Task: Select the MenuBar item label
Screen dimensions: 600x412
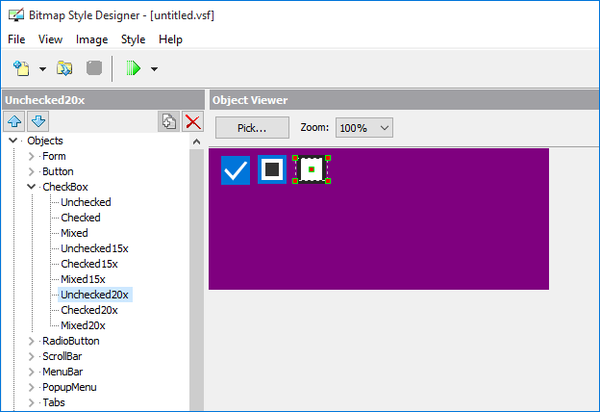Action: [x=62, y=371]
